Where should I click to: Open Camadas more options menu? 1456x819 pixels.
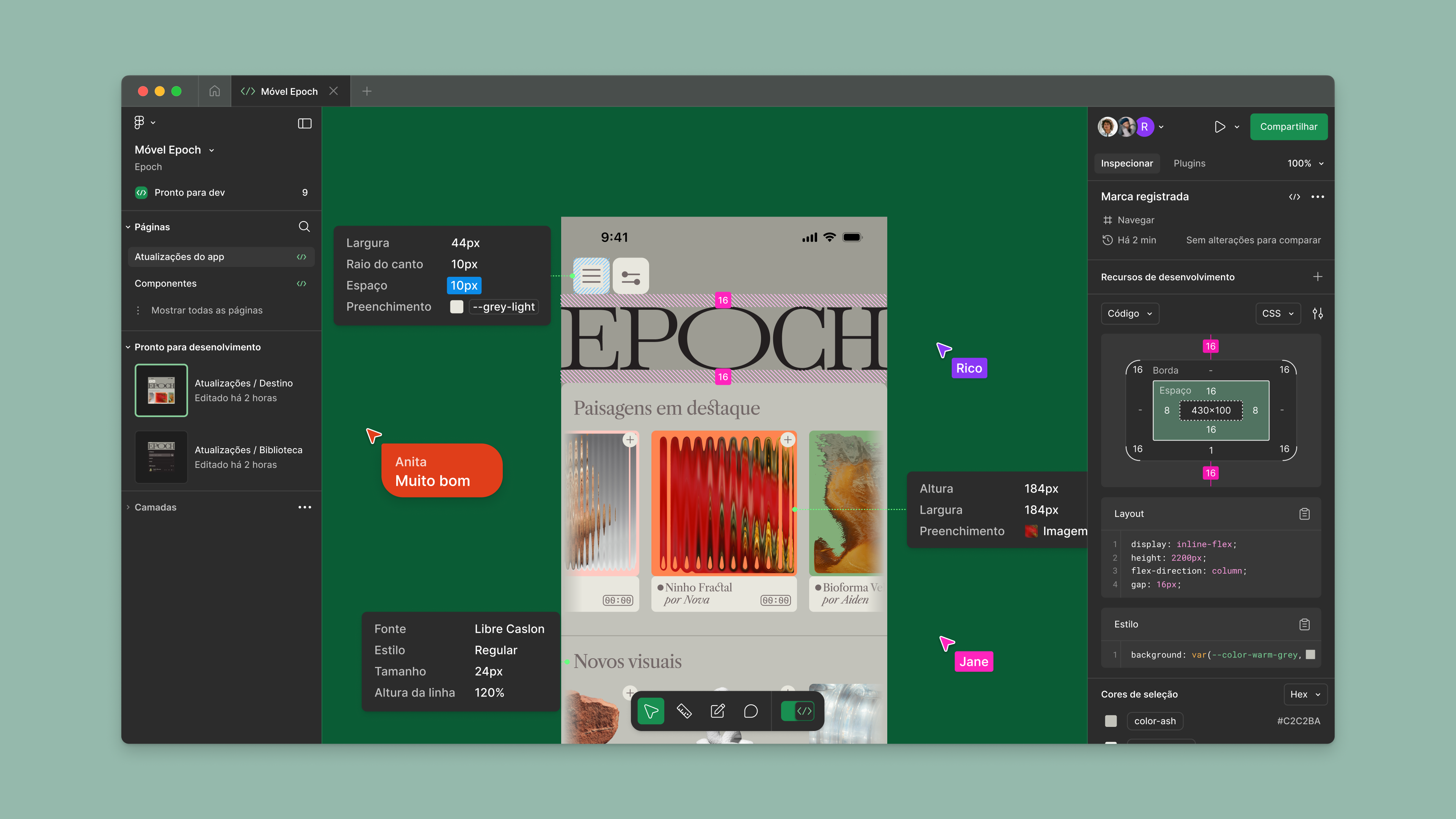click(304, 507)
